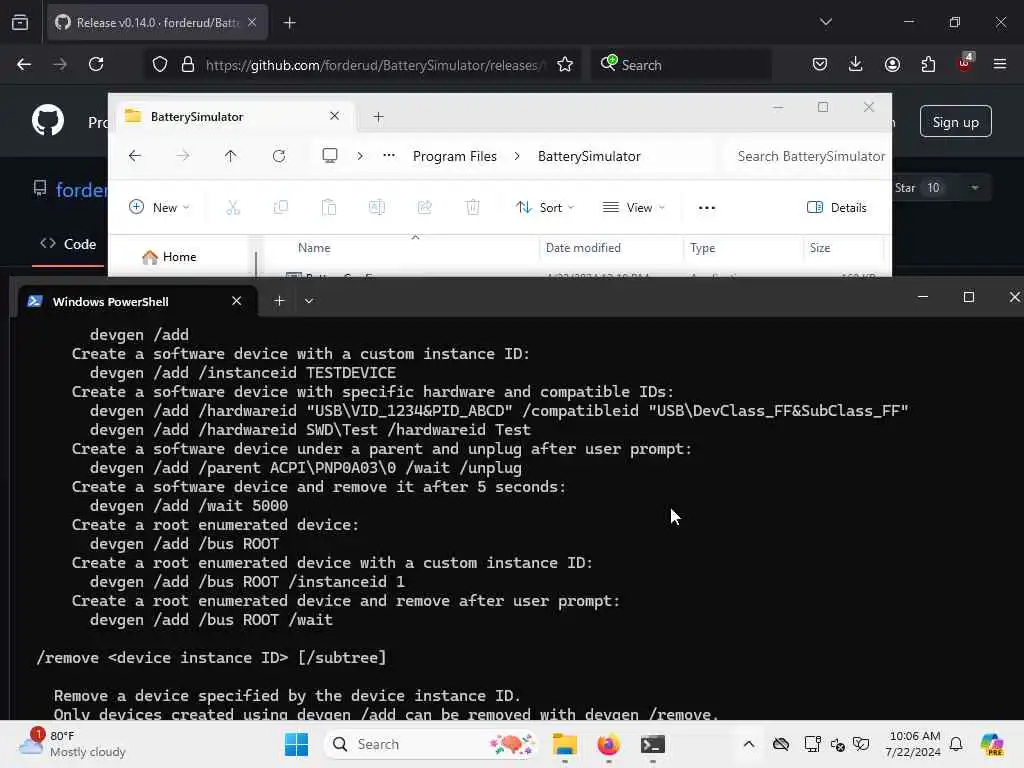1024x768 pixels.
Task: Open the Sort dropdown in Explorer
Action: pyautogui.click(x=545, y=208)
